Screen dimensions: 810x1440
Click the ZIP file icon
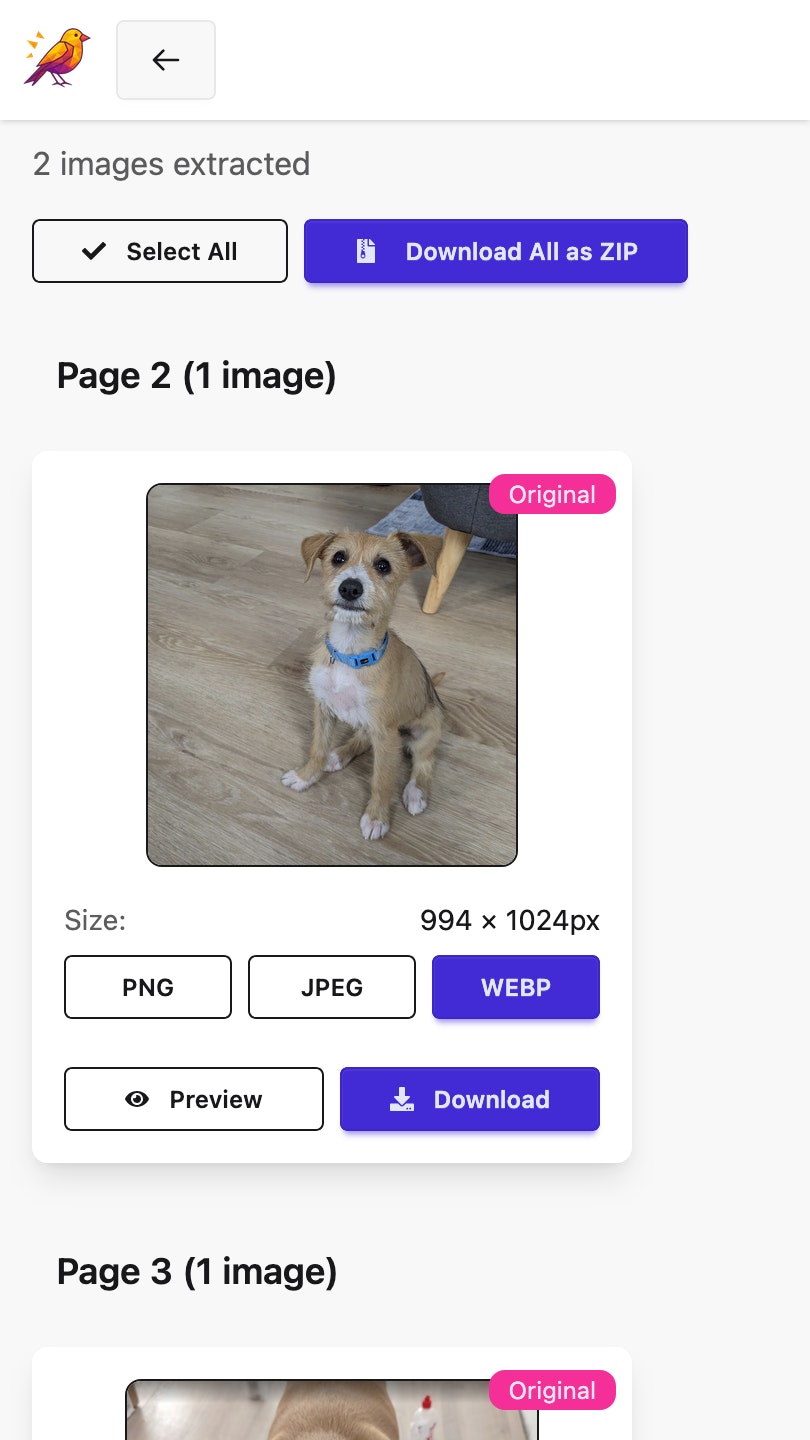(367, 251)
